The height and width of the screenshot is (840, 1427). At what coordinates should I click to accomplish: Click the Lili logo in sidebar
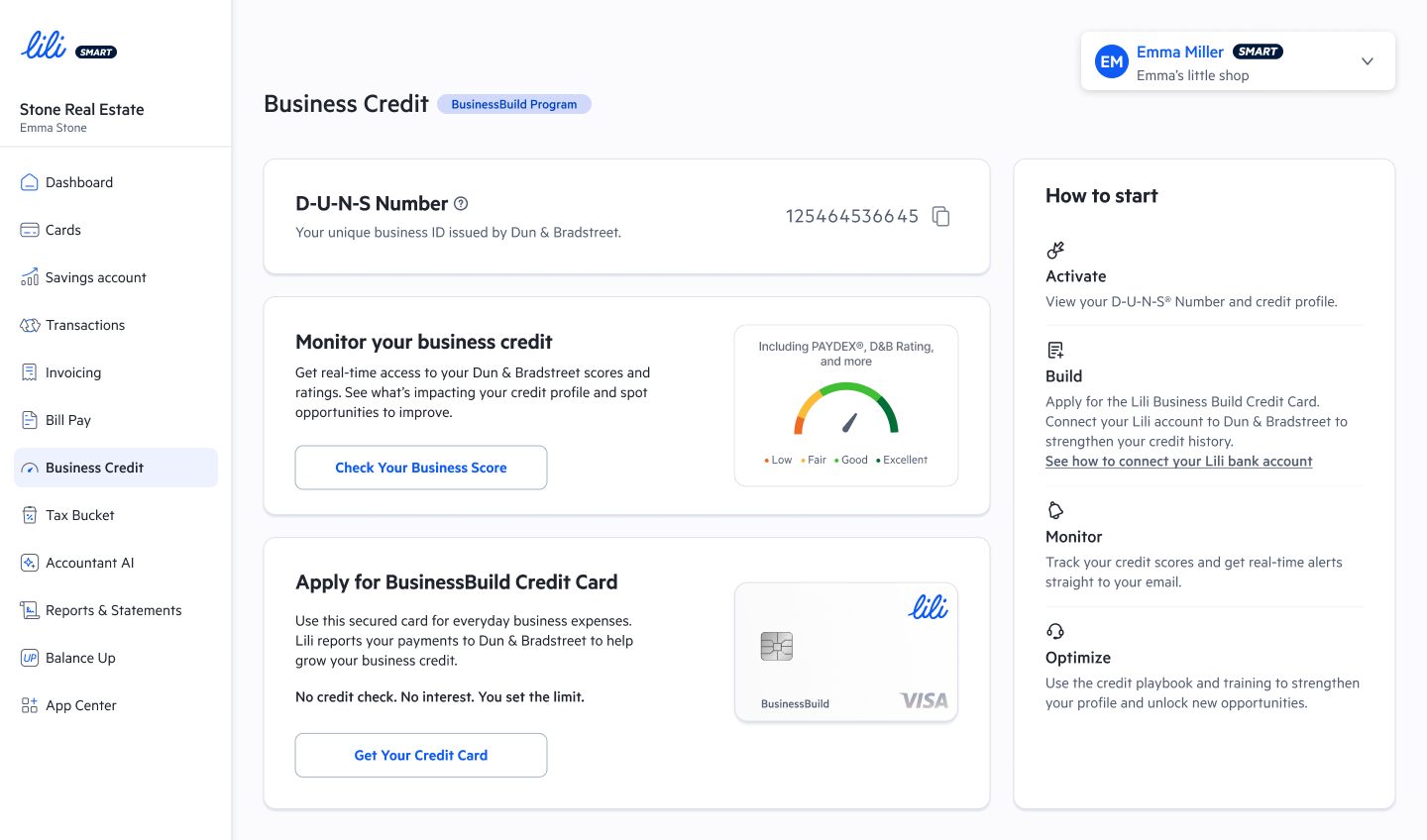45,47
